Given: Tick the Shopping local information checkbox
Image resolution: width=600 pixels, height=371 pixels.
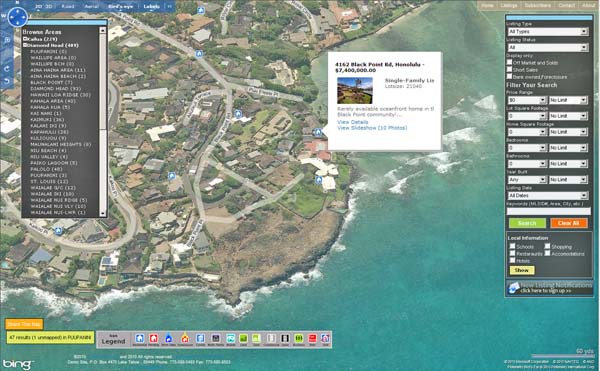Looking at the screenshot, I should click(547, 246).
